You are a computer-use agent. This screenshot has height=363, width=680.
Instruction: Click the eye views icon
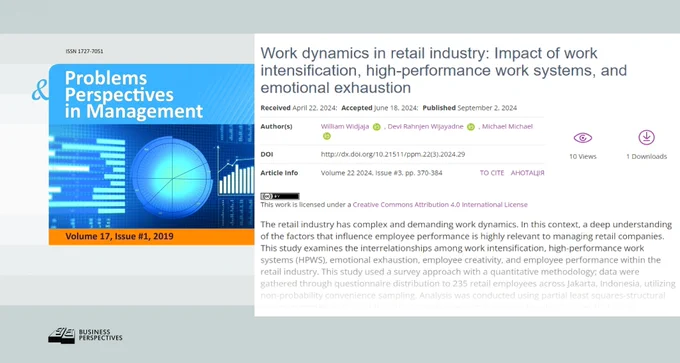pyautogui.click(x=582, y=138)
